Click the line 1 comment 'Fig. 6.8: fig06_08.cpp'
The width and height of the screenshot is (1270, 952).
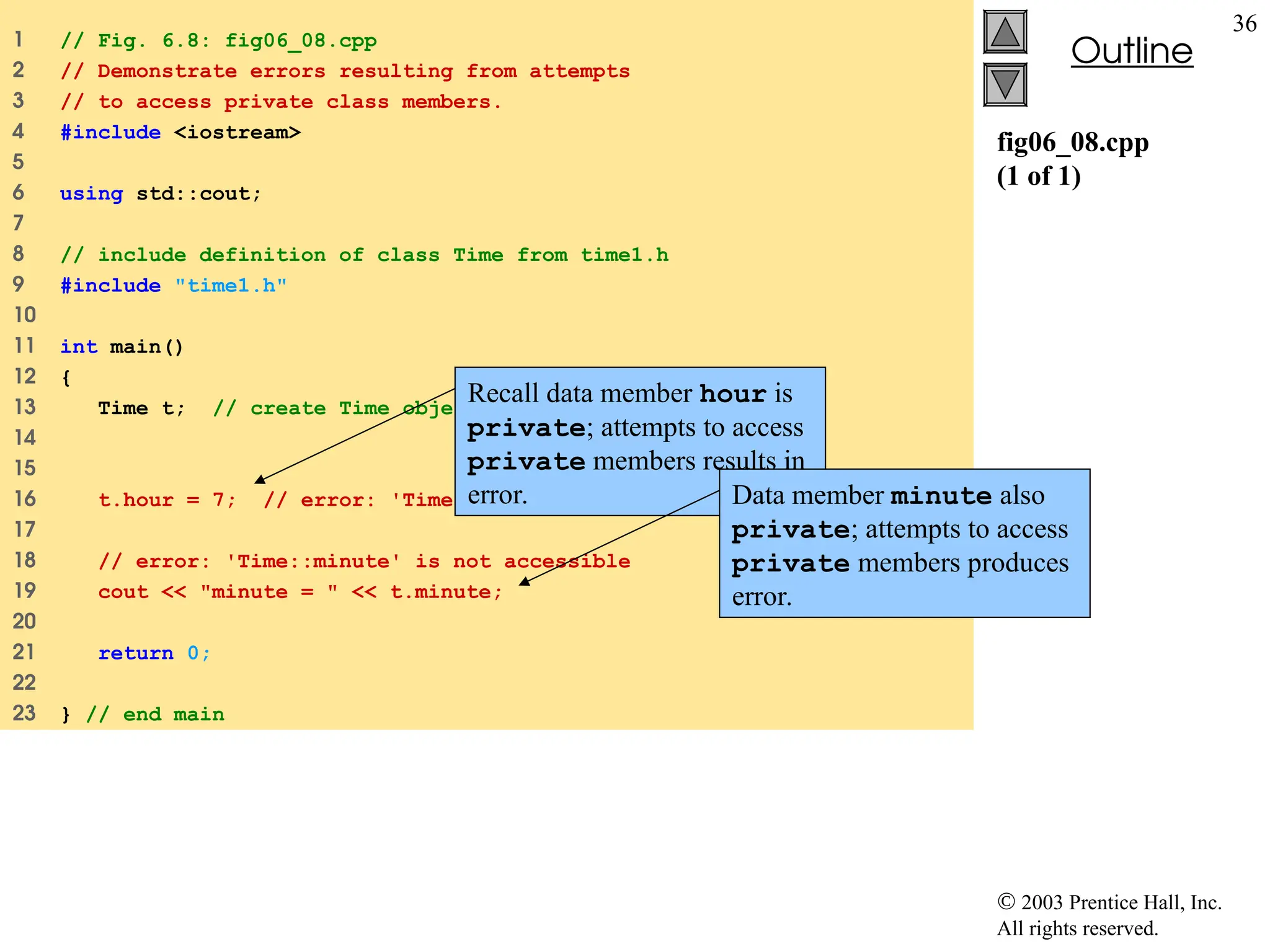coord(219,41)
